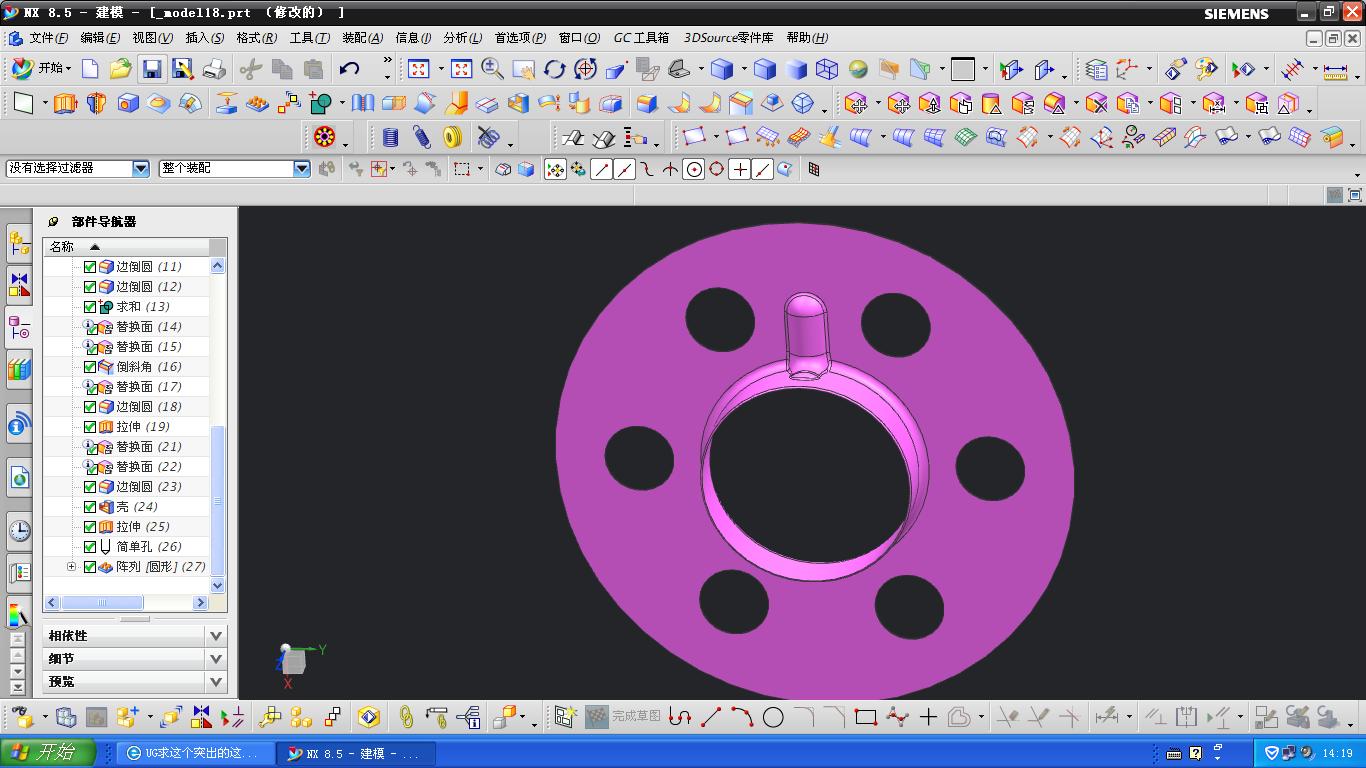Click the navigator horizontal scrollbar thumb
This screenshot has width=1366, height=768.
tap(102, 603)
